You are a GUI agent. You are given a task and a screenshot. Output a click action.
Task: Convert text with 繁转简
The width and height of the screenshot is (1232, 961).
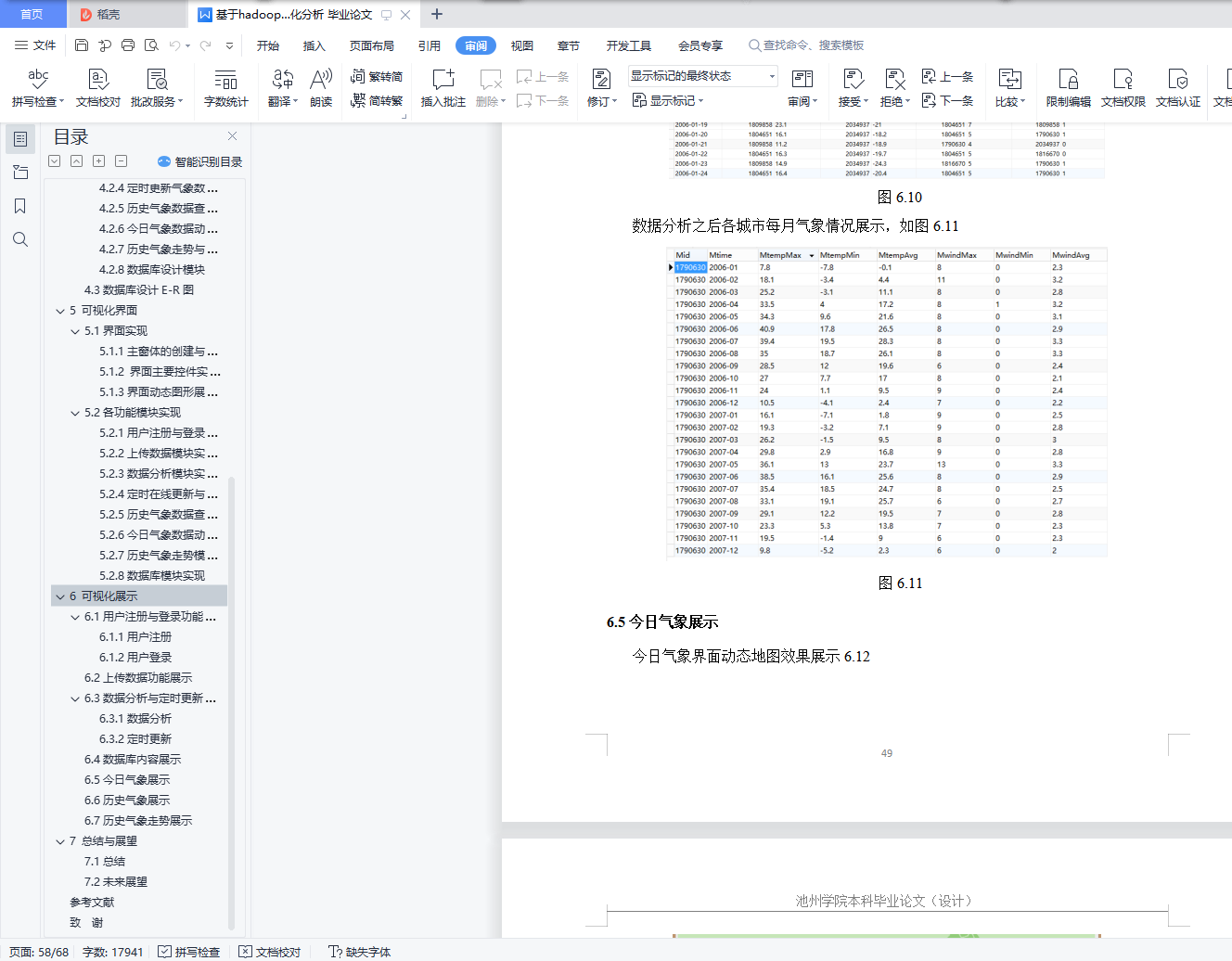click(x=377, y=77)
